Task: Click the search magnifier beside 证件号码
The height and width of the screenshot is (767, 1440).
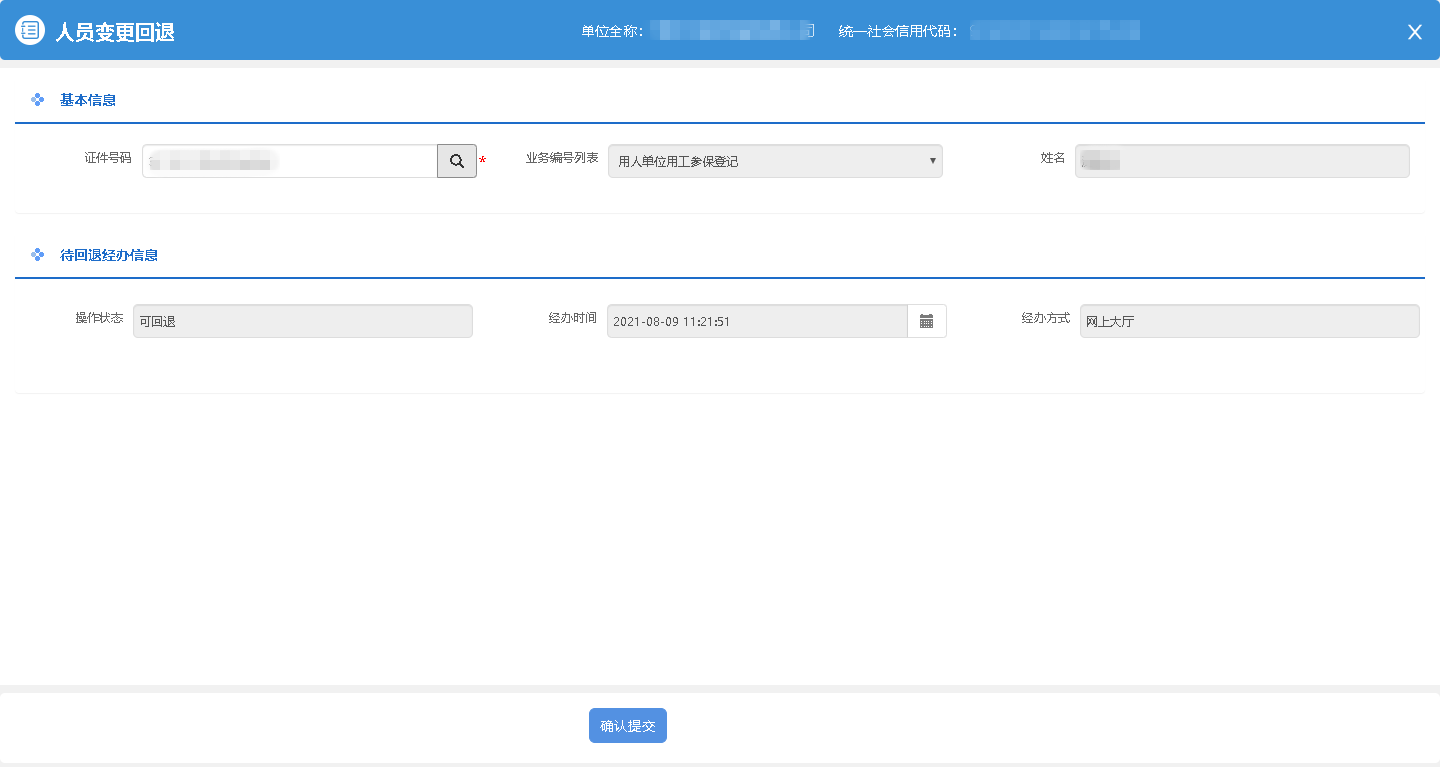Action: pyautogui.click(x=457, y=161)
